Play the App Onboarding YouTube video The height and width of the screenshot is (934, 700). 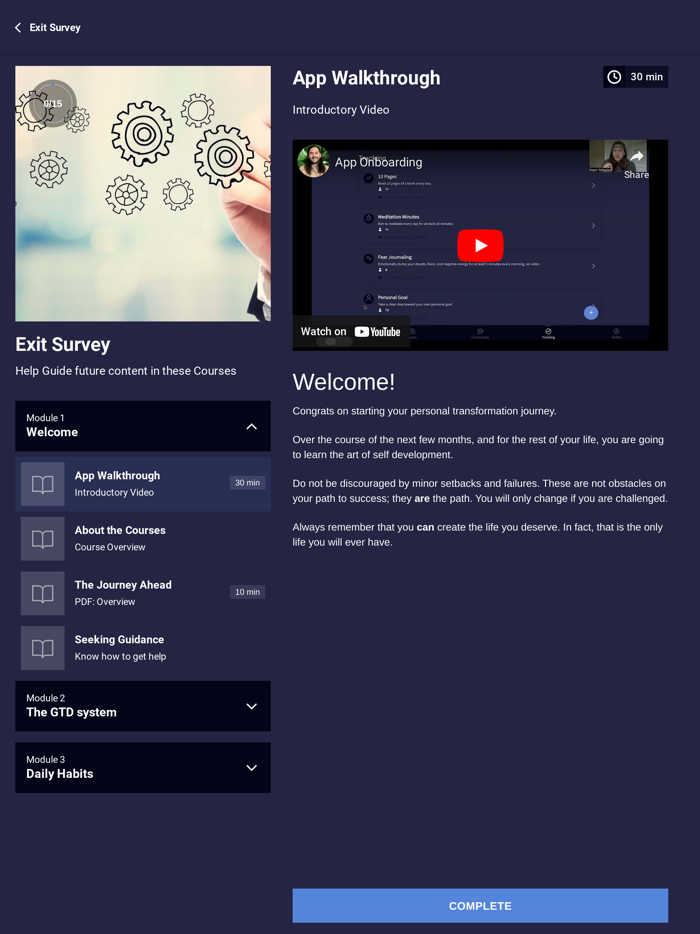480,245
